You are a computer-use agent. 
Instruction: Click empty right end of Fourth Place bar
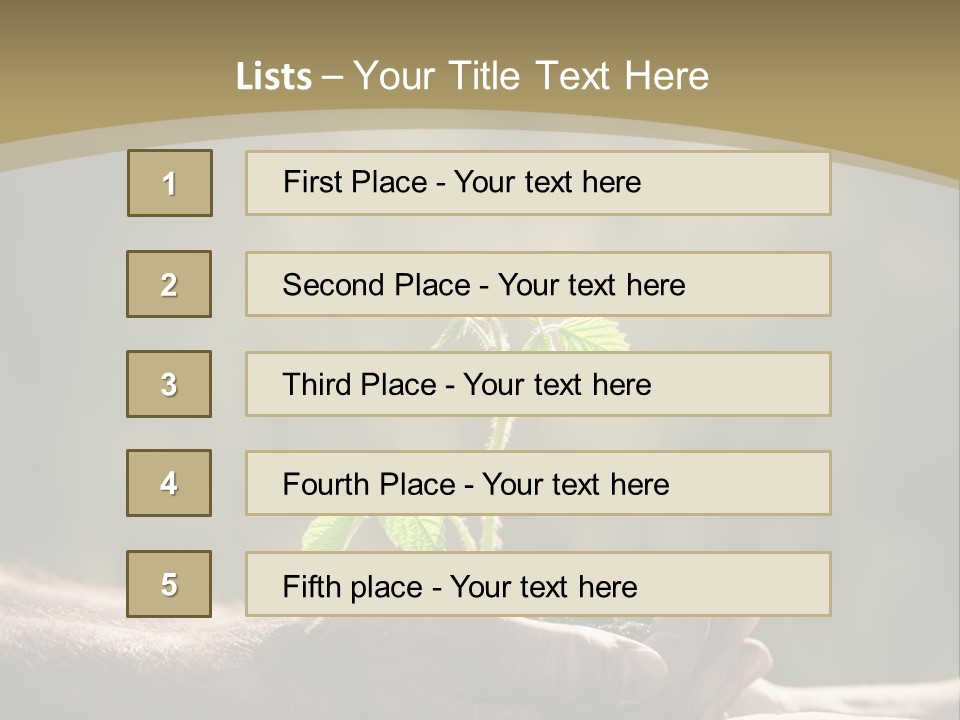pos(770,483)
